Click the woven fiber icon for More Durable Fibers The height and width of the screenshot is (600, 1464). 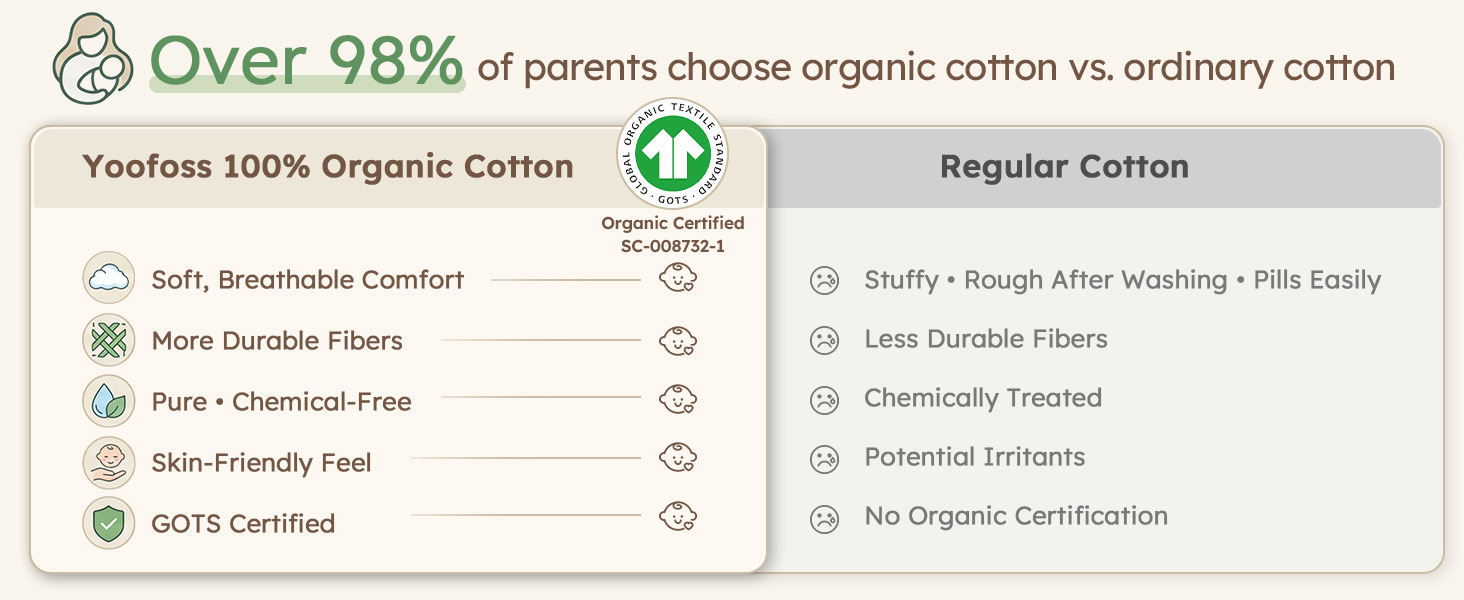point(108,340)
